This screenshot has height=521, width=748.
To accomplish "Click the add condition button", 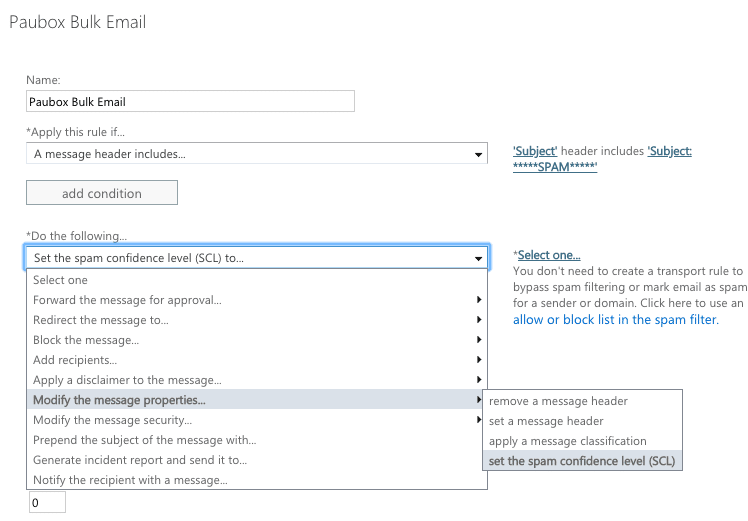I will pyautogui.click(x=102, y=193).
